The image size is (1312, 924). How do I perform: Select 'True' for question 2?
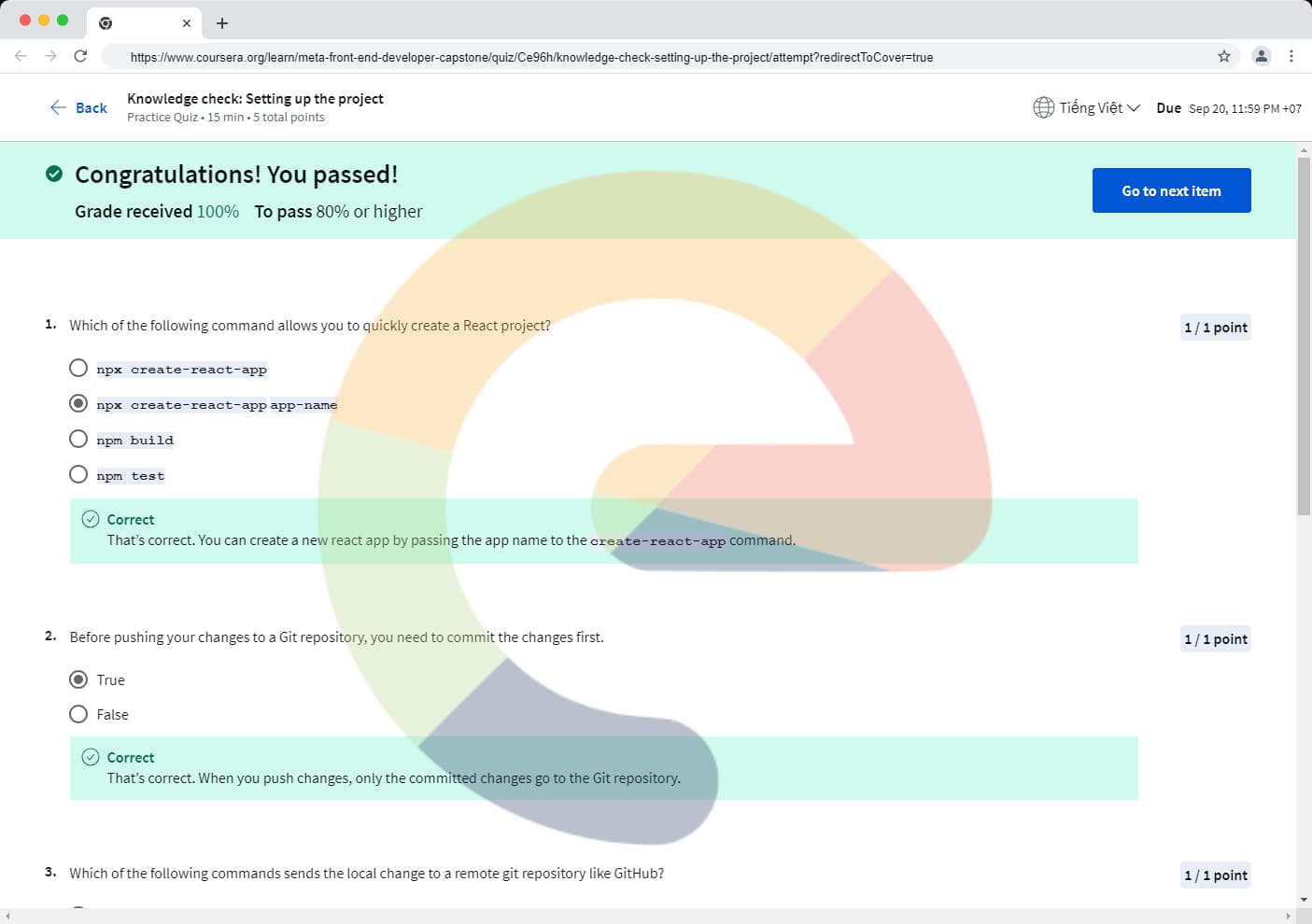(78, 679)
